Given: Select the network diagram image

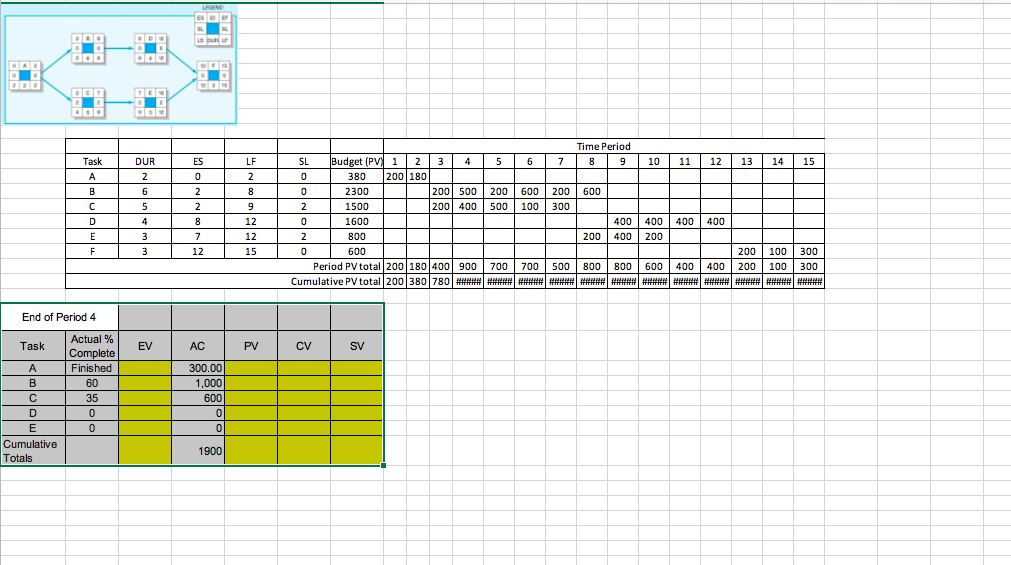Looking at the screenshot, I should (121, 64).
